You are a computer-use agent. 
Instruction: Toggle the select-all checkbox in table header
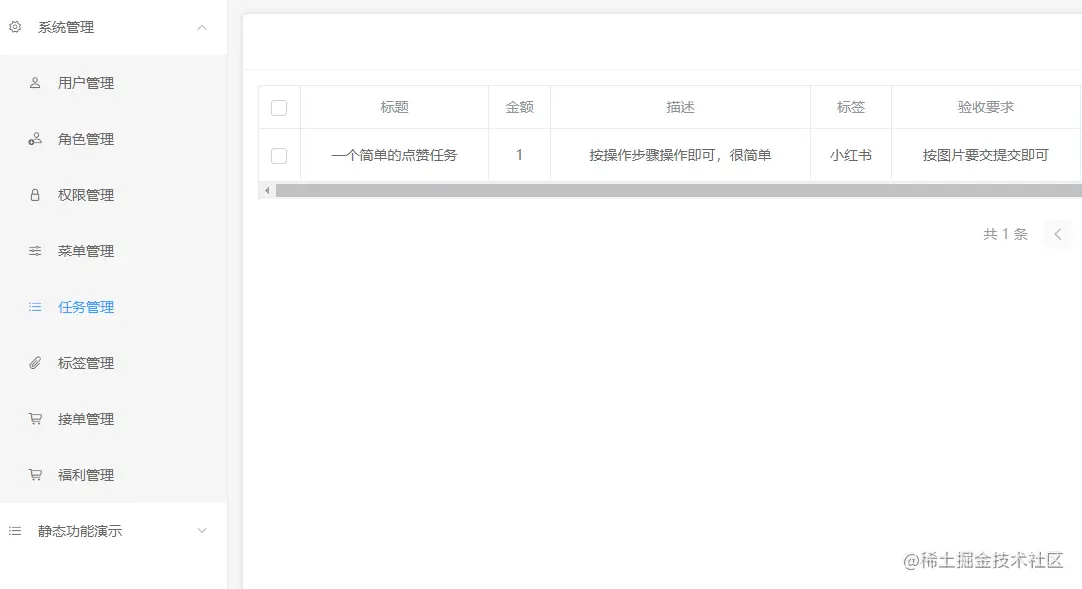279,108
